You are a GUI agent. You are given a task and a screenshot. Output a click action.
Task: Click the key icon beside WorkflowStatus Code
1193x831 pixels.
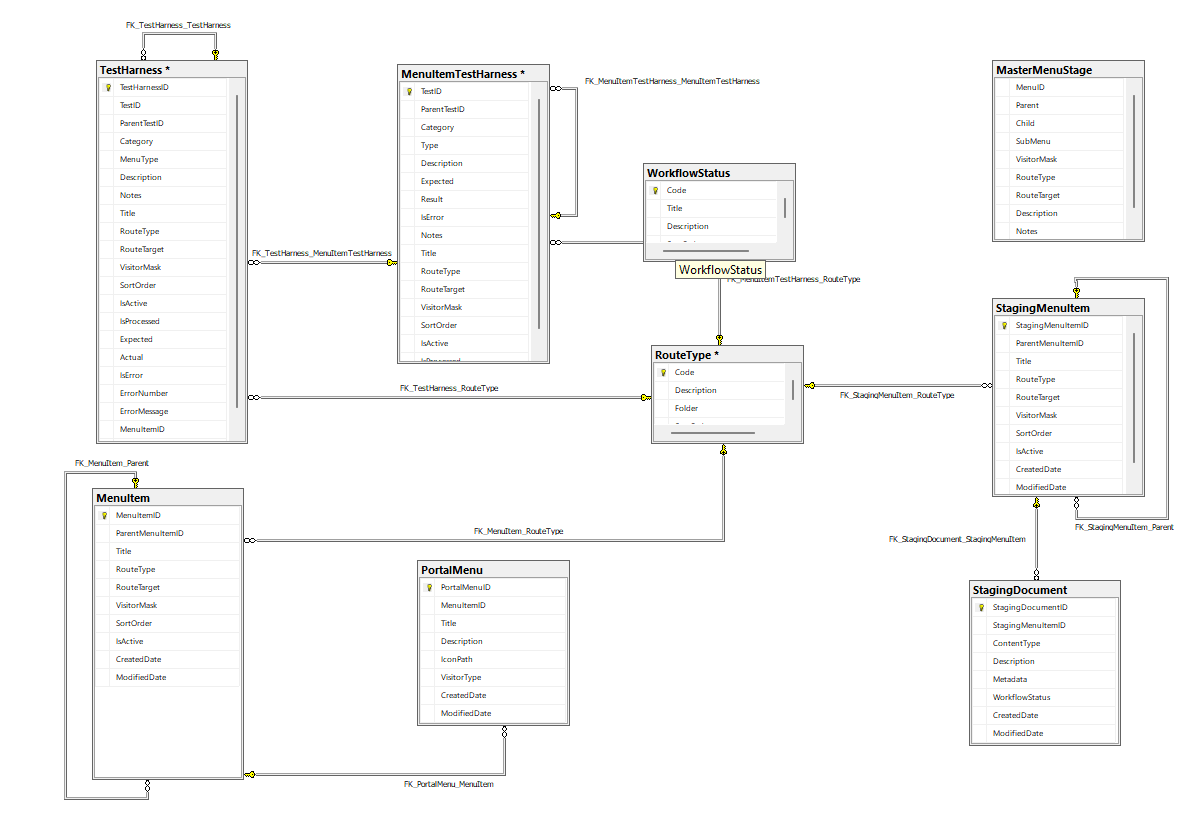pyautogui.click(x=655, y=190)
